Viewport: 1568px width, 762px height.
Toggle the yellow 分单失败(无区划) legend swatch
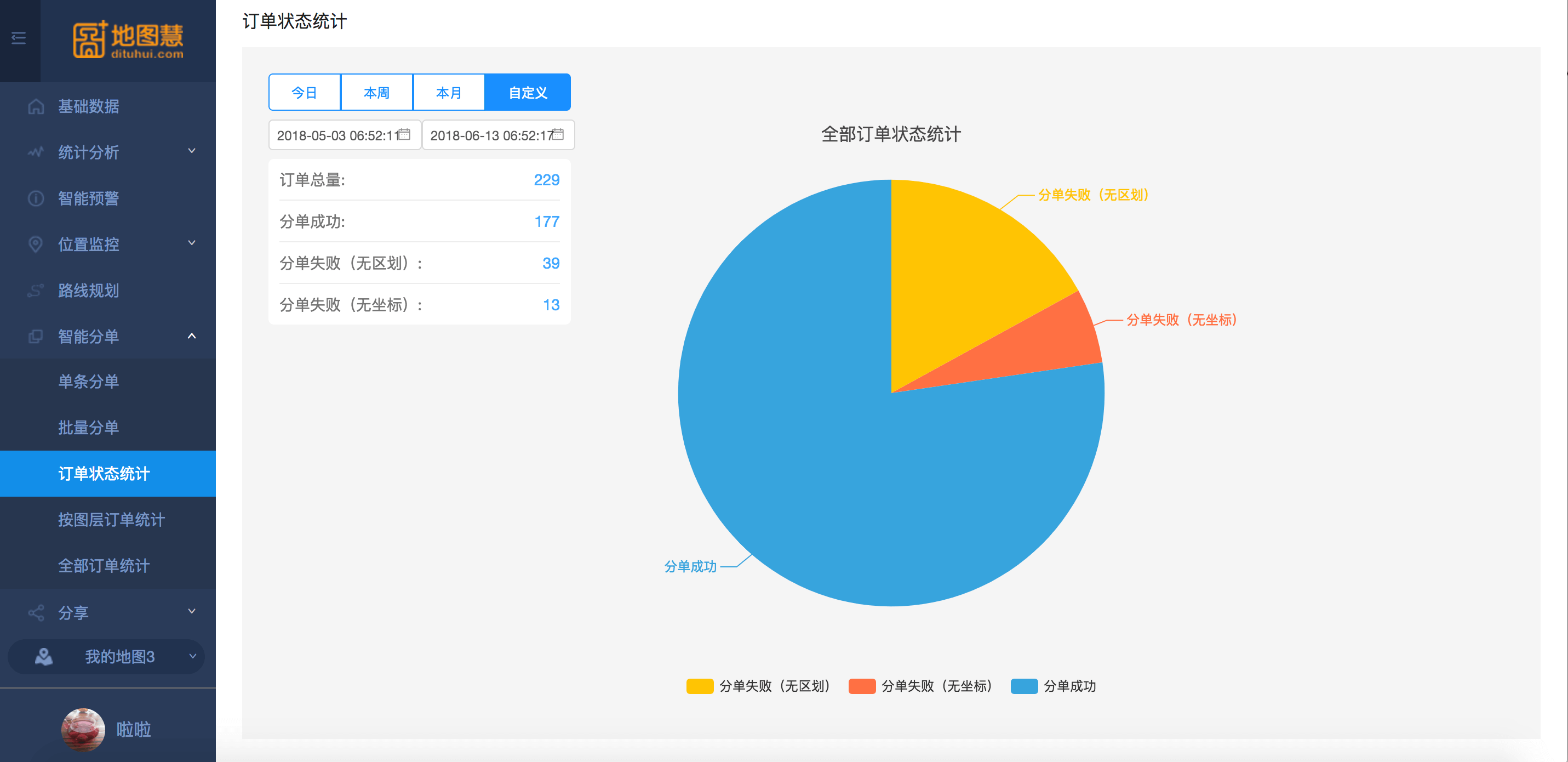pyautogui.click(x=700, y=686)
